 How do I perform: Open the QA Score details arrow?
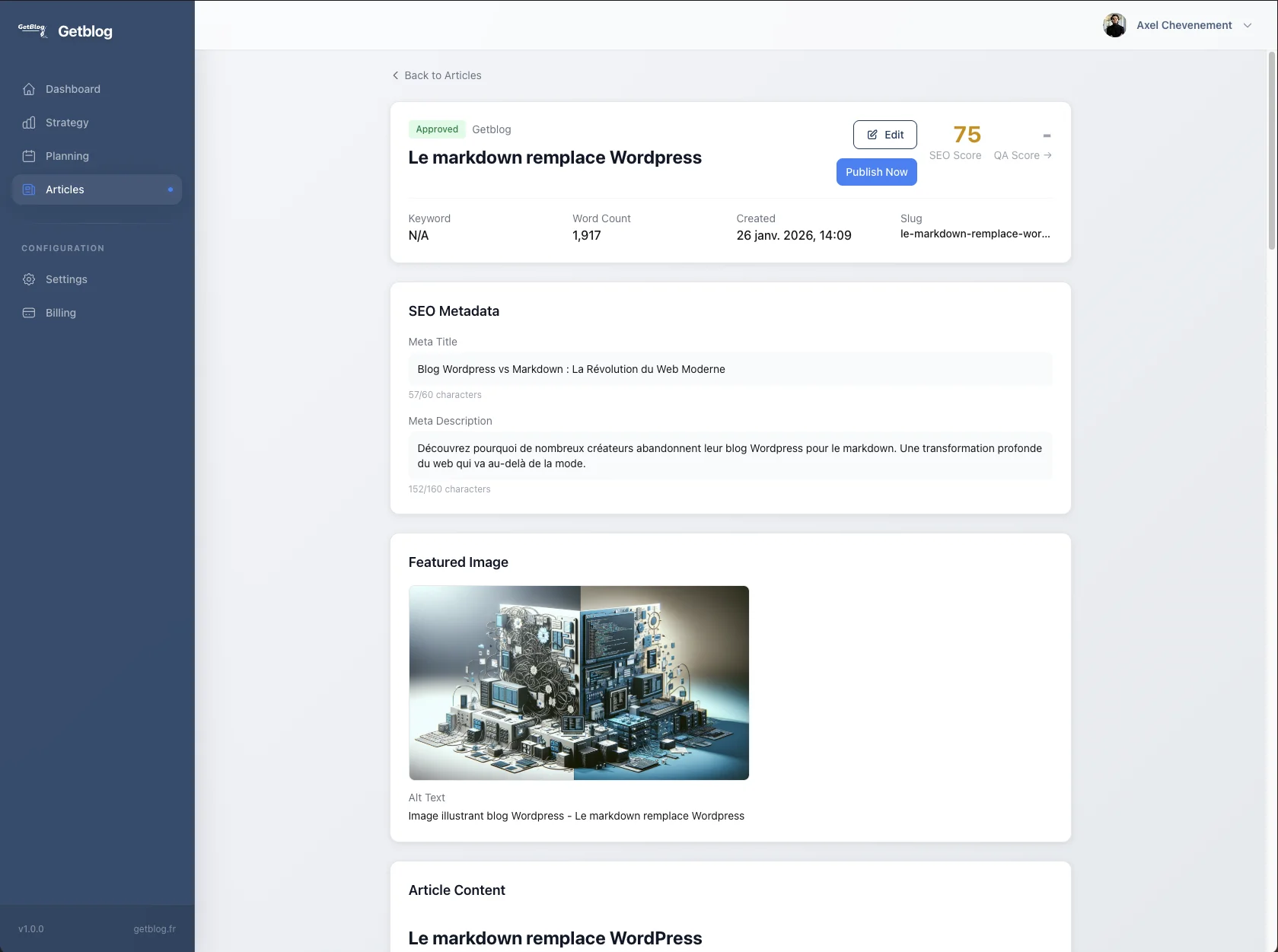[x=1048, y=155]
